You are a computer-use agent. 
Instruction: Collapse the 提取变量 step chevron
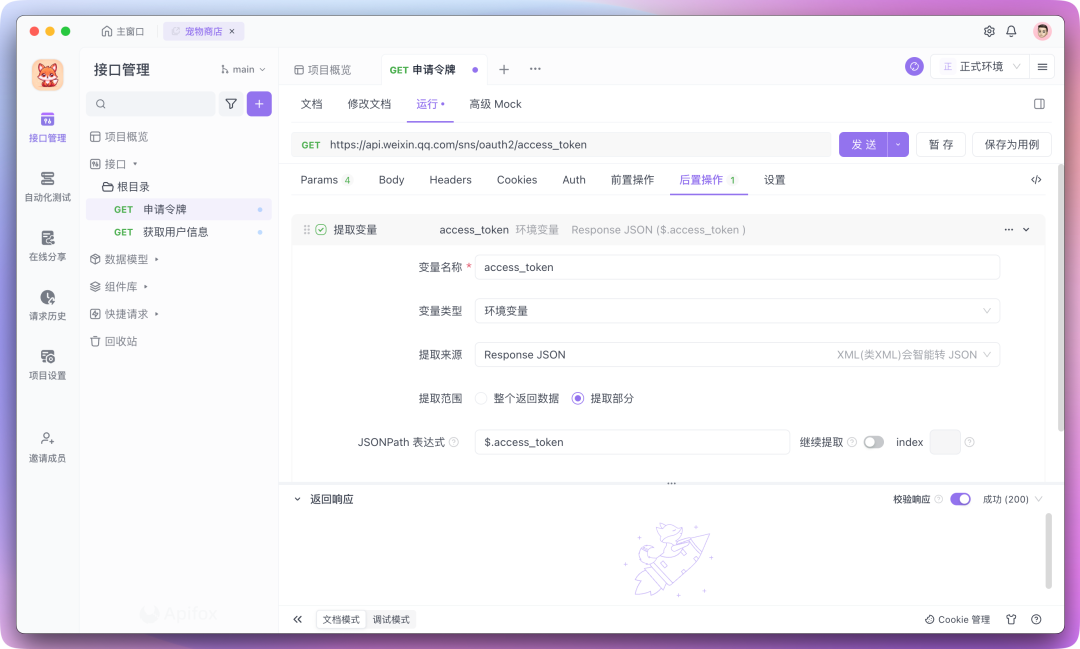pyautogui.click(x=1026, y=229)
